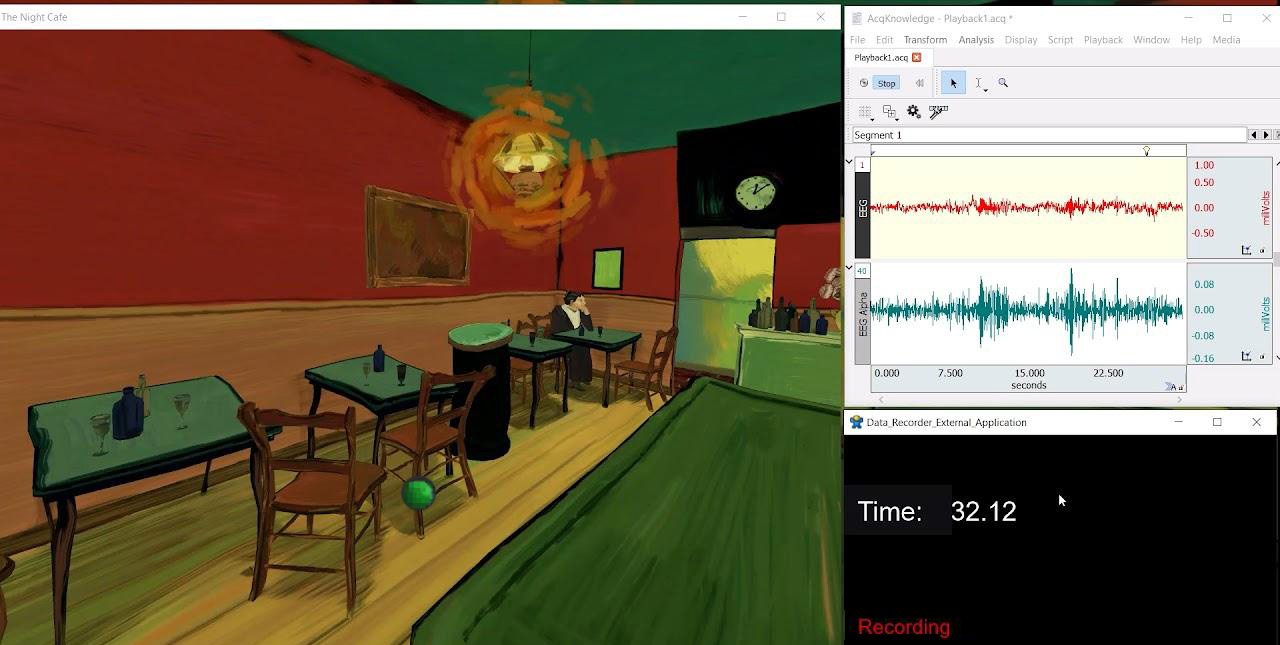Viewport: 1280px width, 645px height.
Task: Open the Script menu
Action: coord(1060,40)
